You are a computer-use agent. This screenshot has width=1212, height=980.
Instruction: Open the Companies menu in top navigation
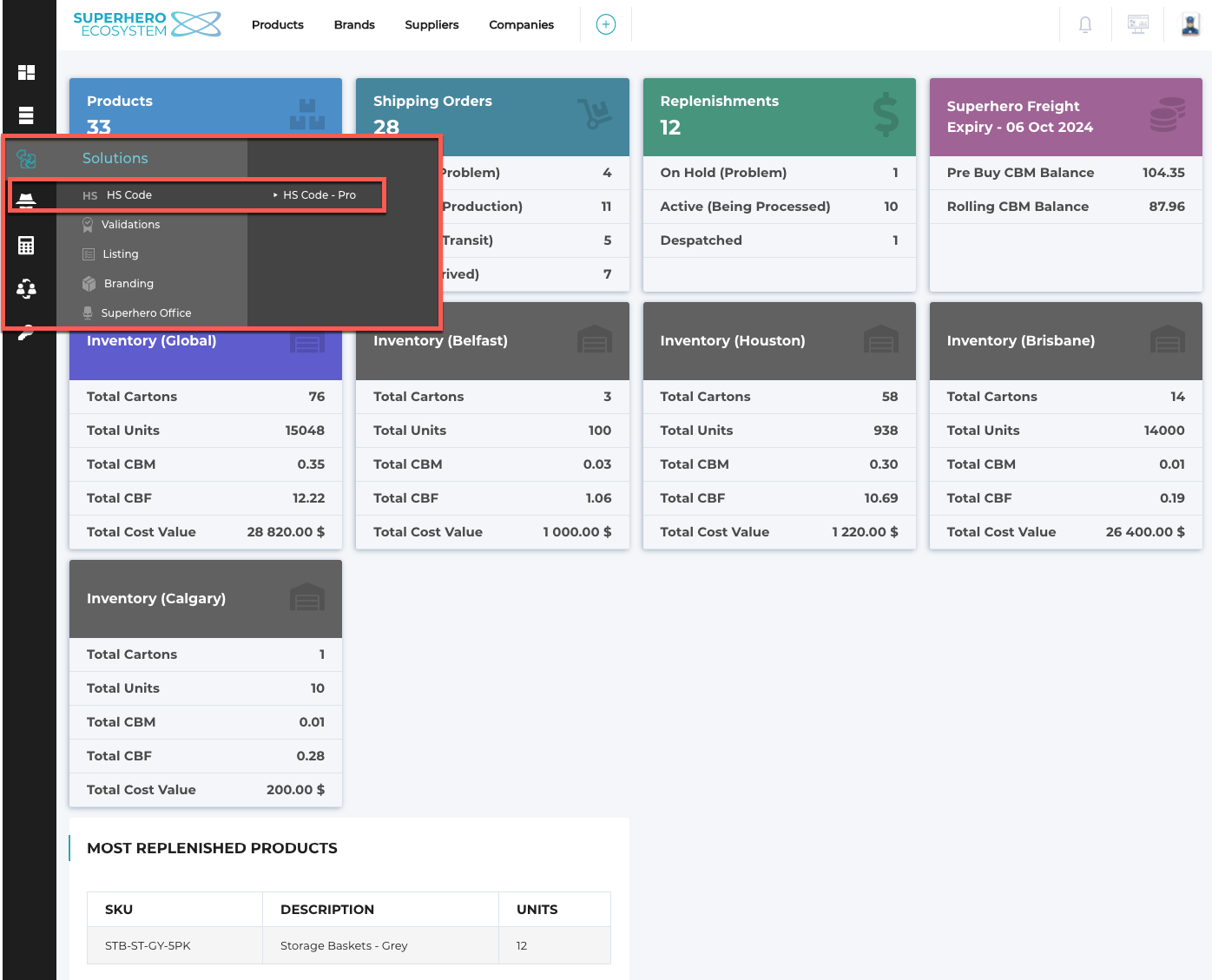pyautogui.click(x=521, y=24)
